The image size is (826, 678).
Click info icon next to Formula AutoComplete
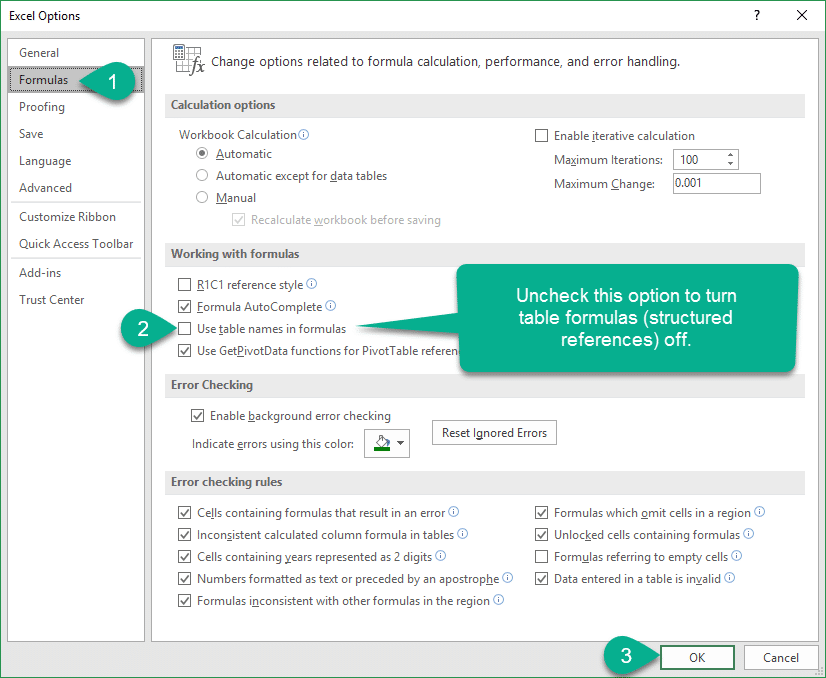pyautogui.click(x=331, y=306)
